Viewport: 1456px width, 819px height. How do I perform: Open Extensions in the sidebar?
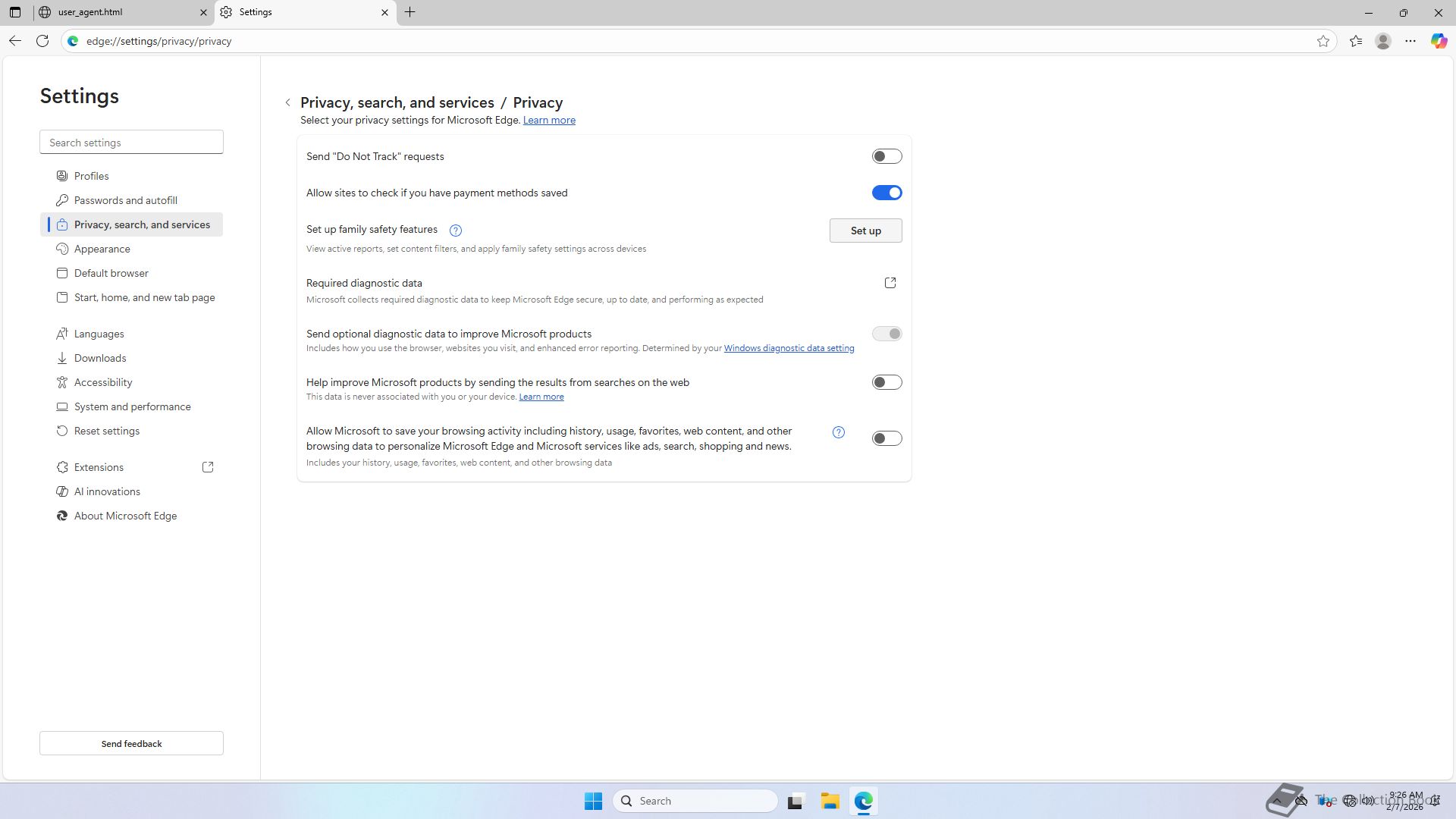tap(99, 467)
